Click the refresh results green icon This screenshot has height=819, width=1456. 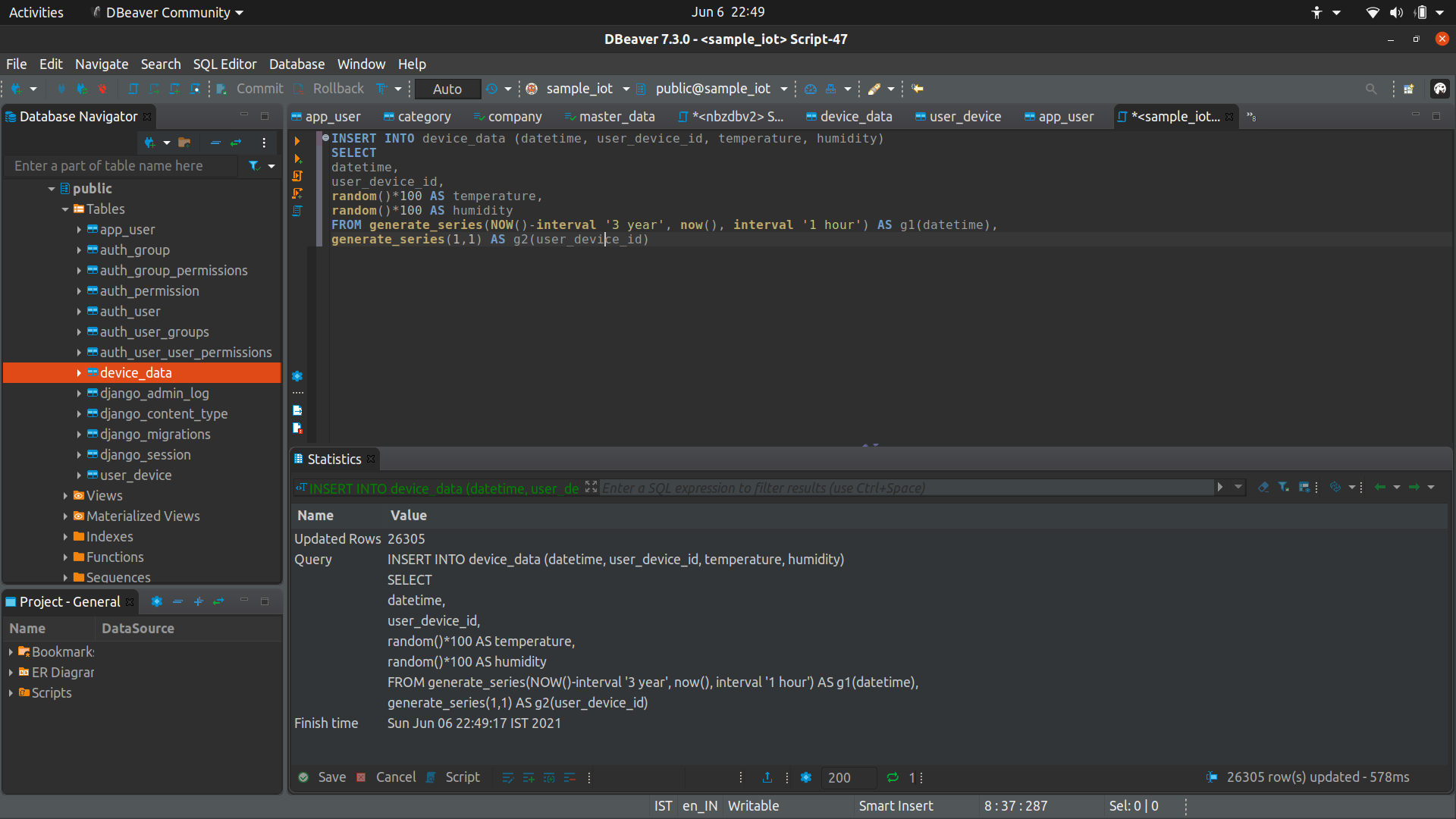point(893,777)
